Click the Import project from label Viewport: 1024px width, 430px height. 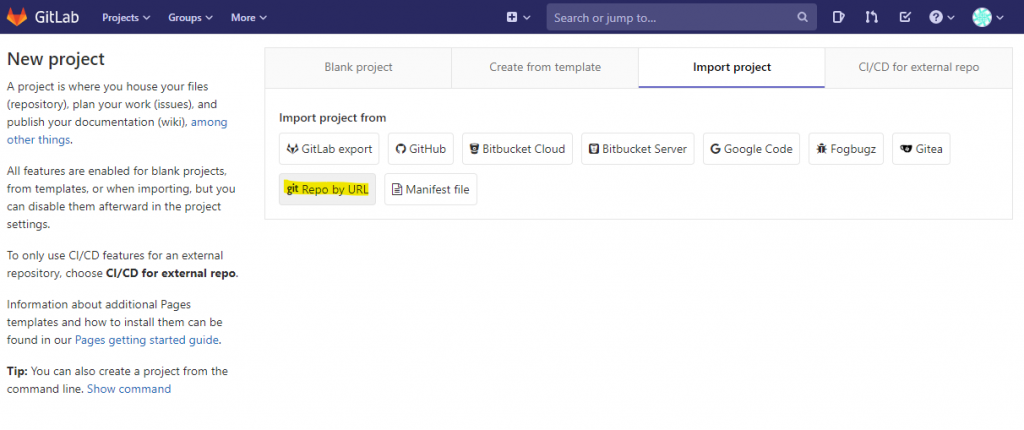click(332, 118)
